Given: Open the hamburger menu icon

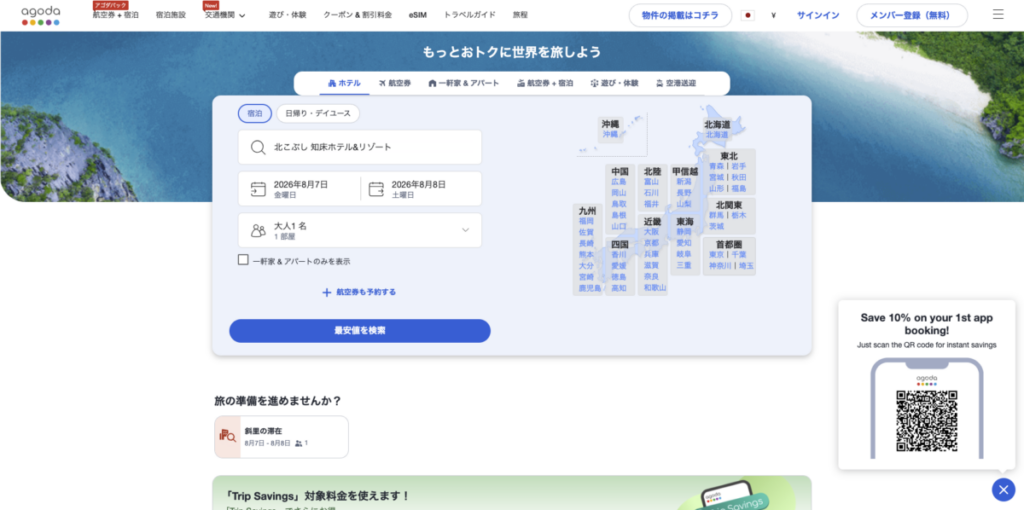Looking at the screenshot, I should 998,14.
